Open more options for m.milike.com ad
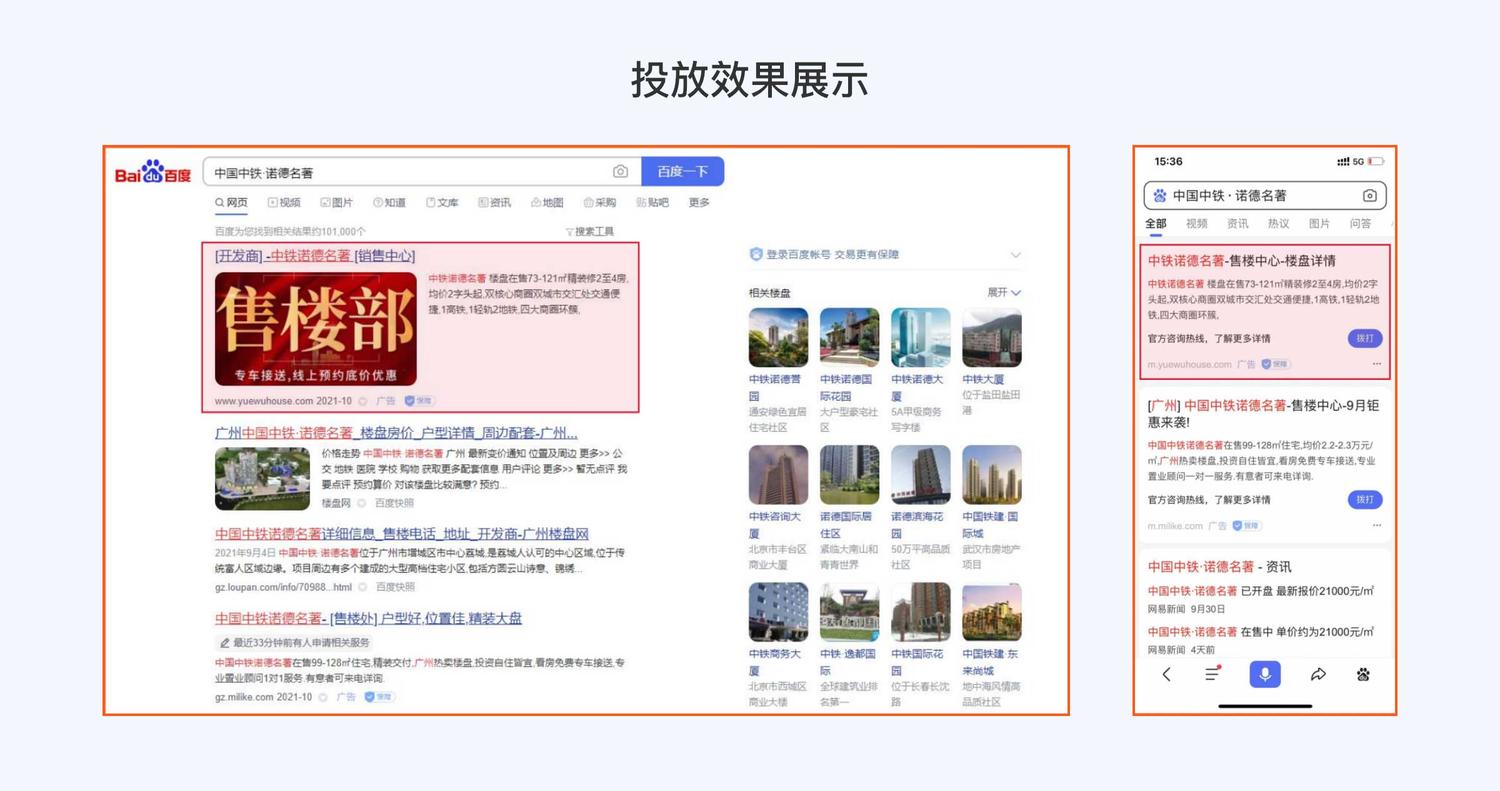 click(1377, 525)
